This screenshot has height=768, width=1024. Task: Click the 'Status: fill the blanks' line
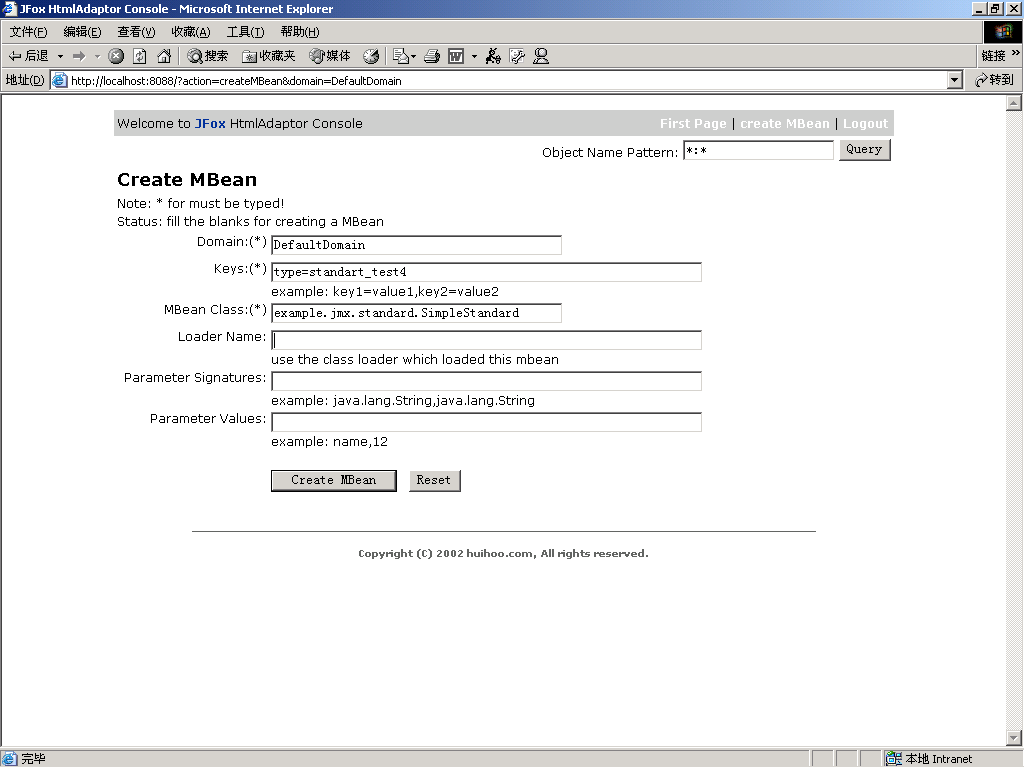pos(250,222)
